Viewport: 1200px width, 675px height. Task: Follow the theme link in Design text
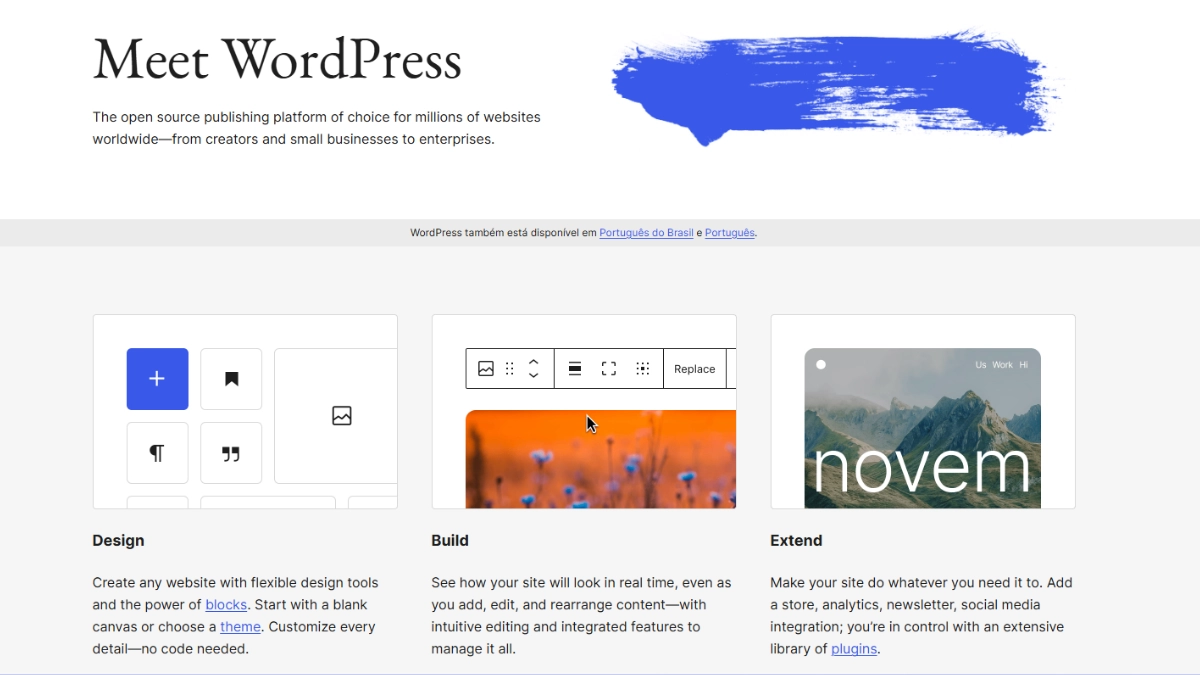pyautogui.click(x=241, y=627)
